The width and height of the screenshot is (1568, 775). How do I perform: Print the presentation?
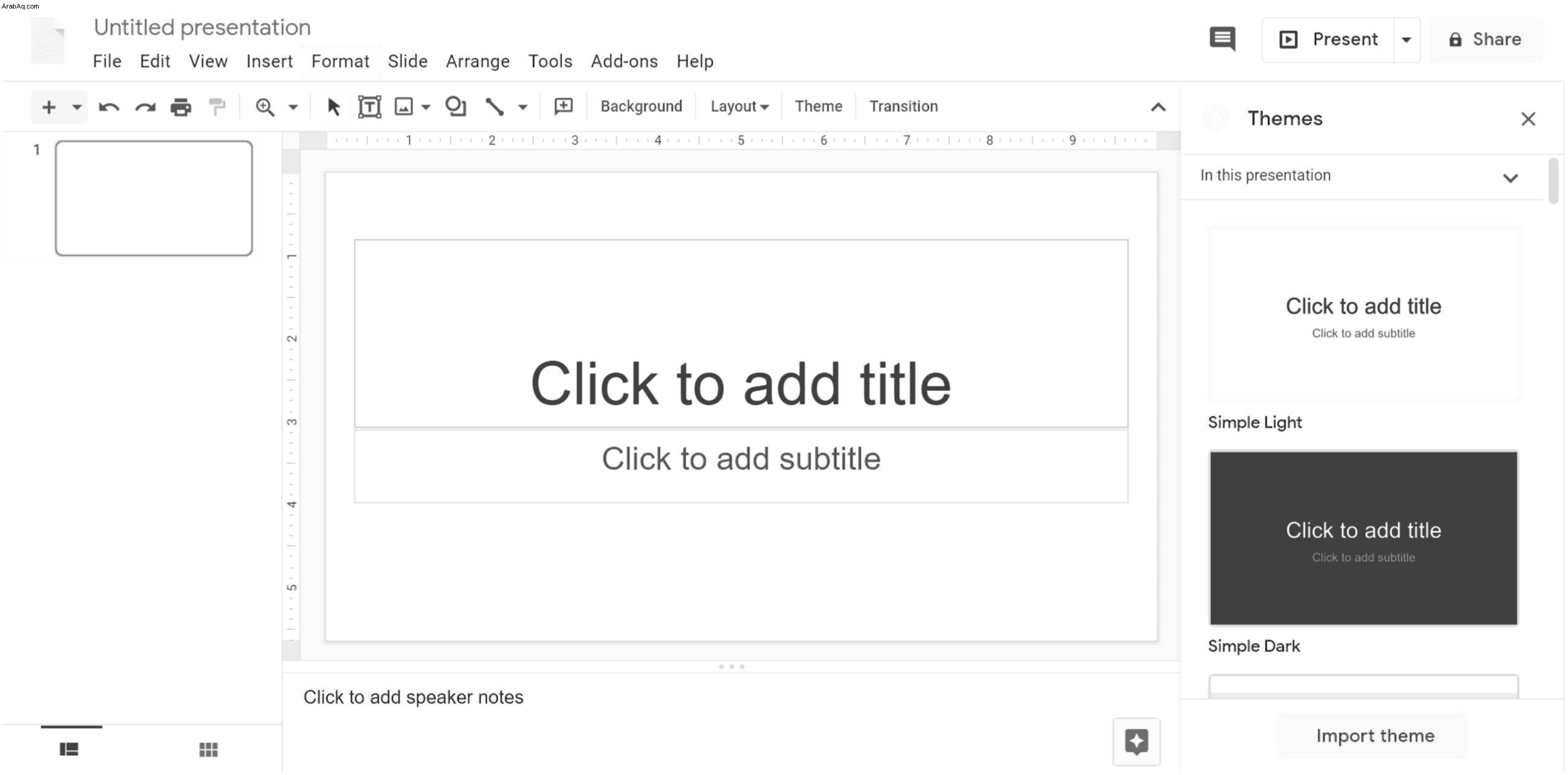[x=181, y=107]
